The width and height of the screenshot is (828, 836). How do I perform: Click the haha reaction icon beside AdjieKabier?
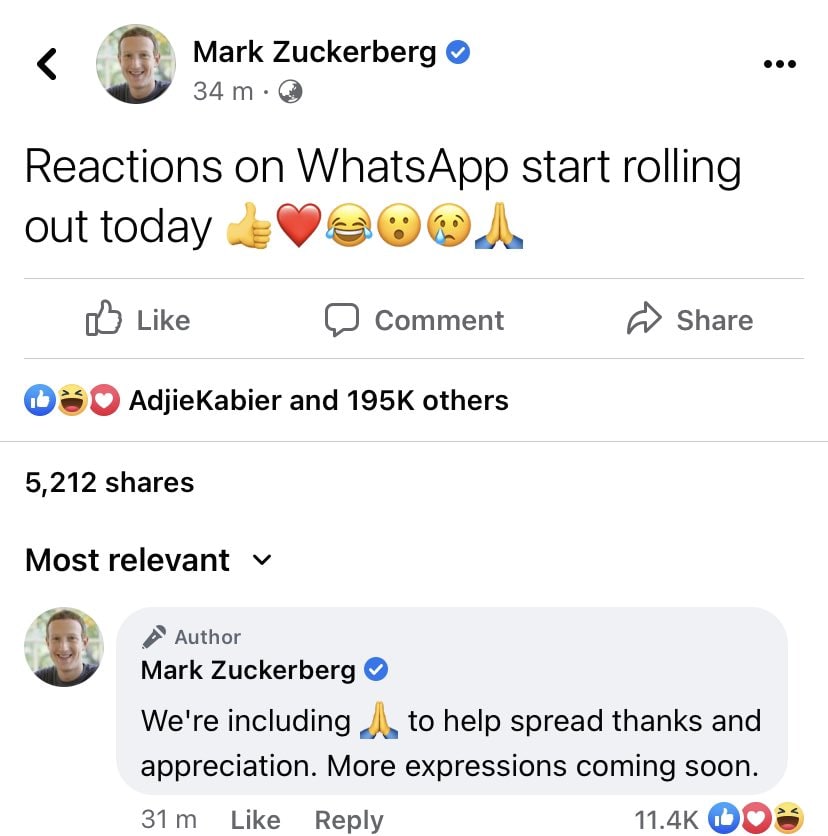pos(73,400)
